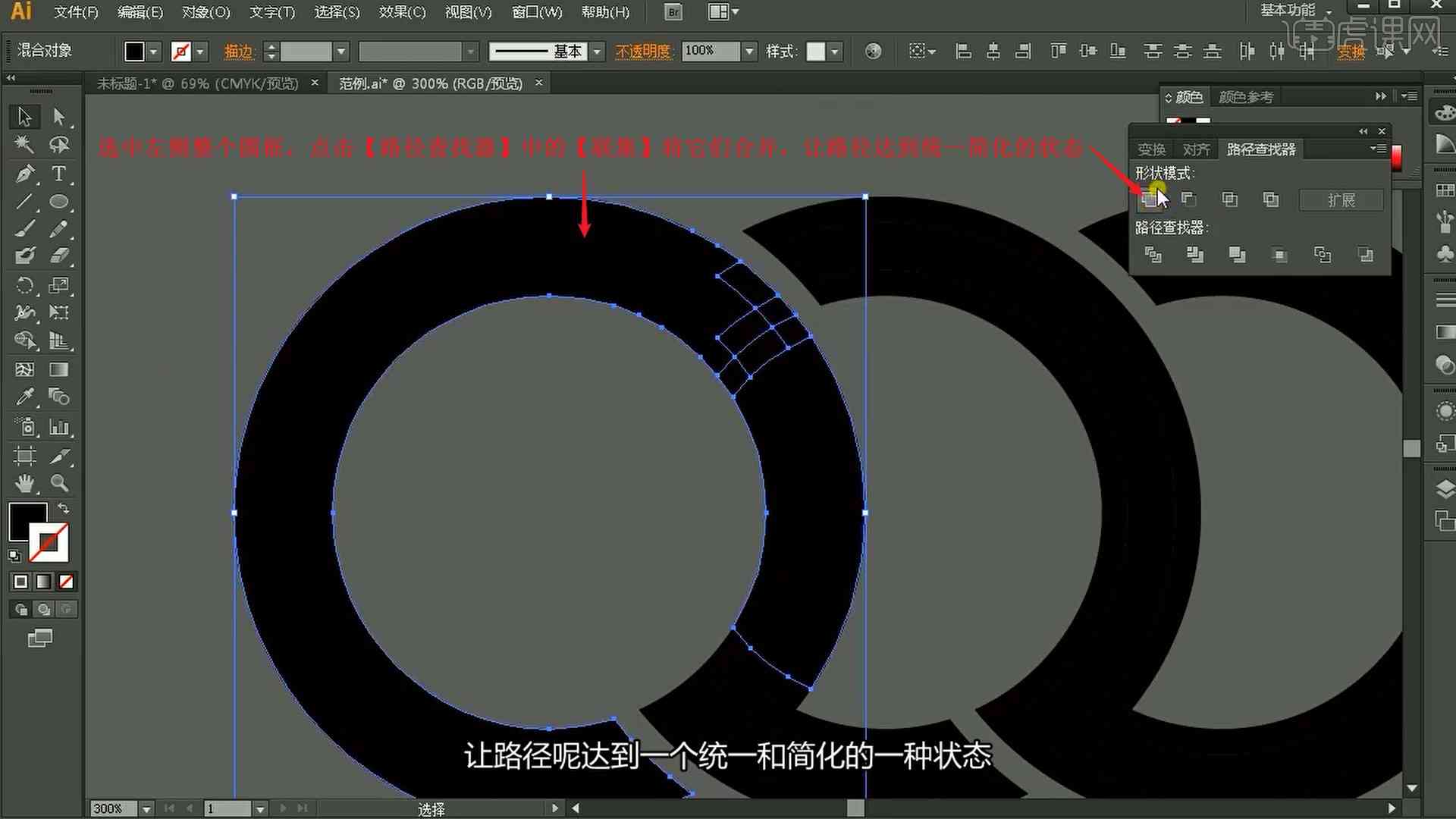Set paint mode to Gradient
Viewport: 1456px width, 819px height.
(x=44, y=582)
